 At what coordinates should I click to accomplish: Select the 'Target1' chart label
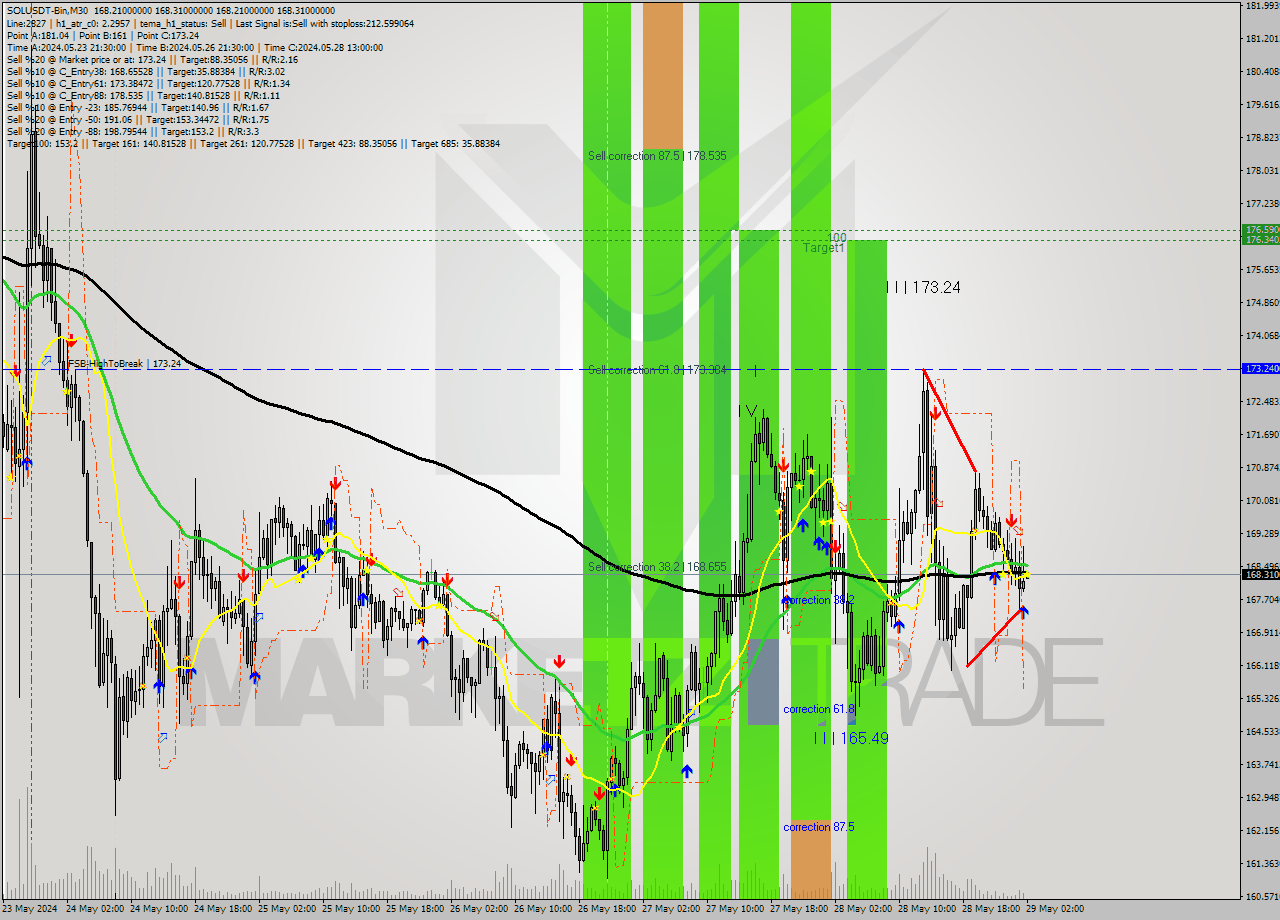click(823, 247)
